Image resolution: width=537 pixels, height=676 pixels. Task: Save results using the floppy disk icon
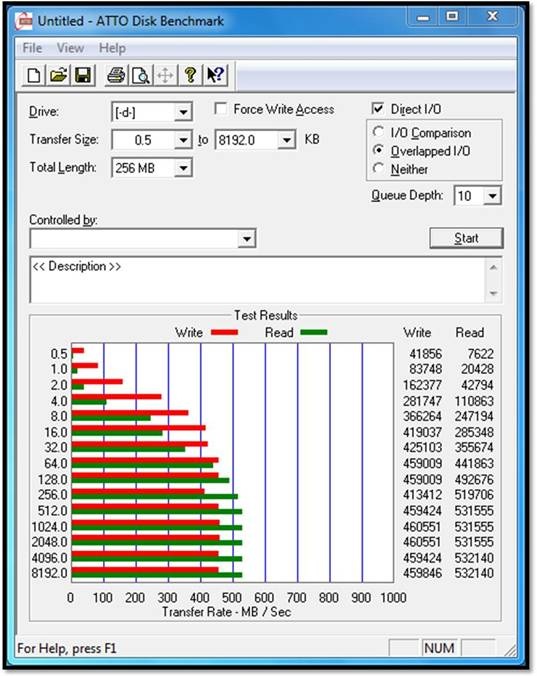coord(83,75)
